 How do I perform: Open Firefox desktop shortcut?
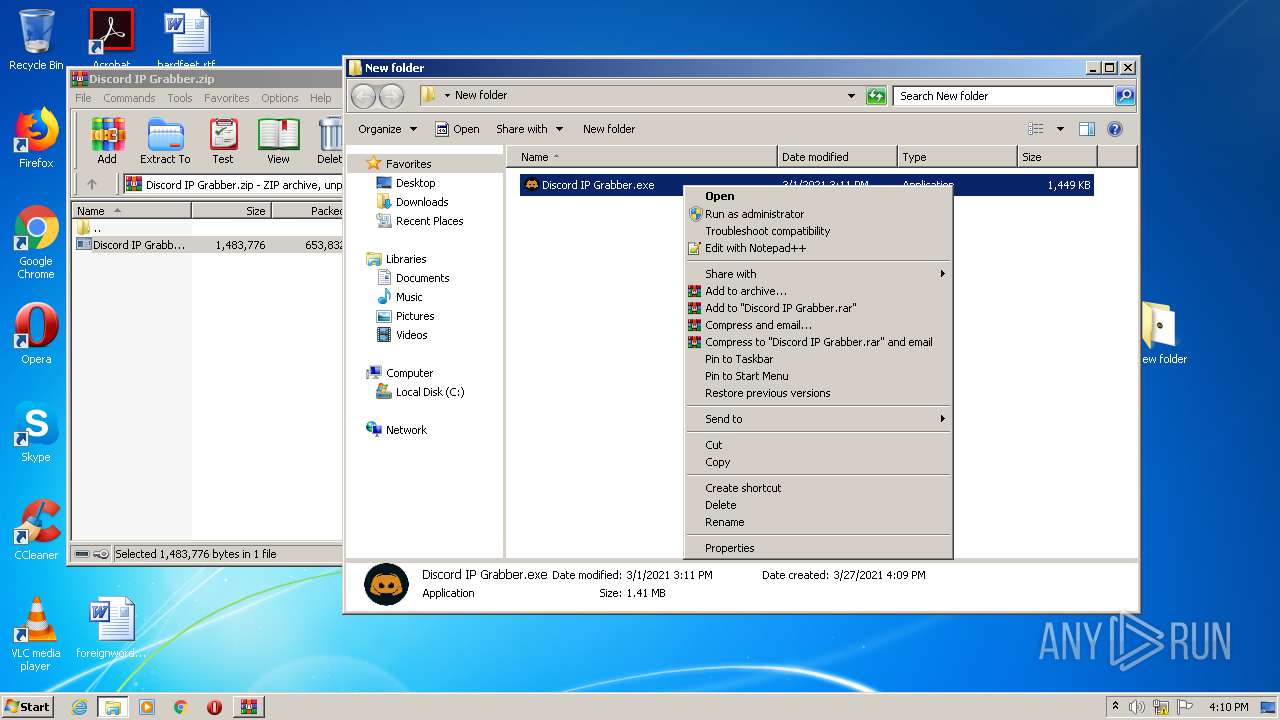[36, 138]
